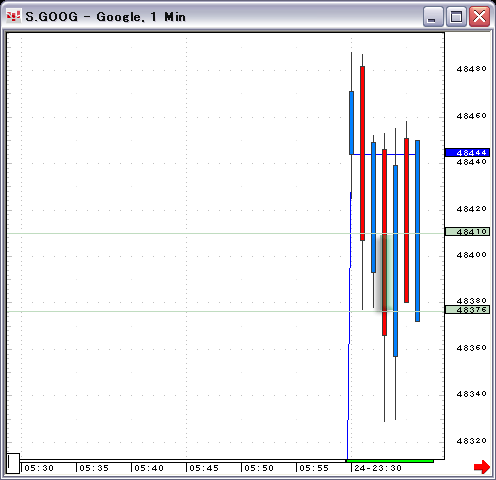Click the green time scrollbar segment
The height and width of the screenshot is (480, 496).
390,461
